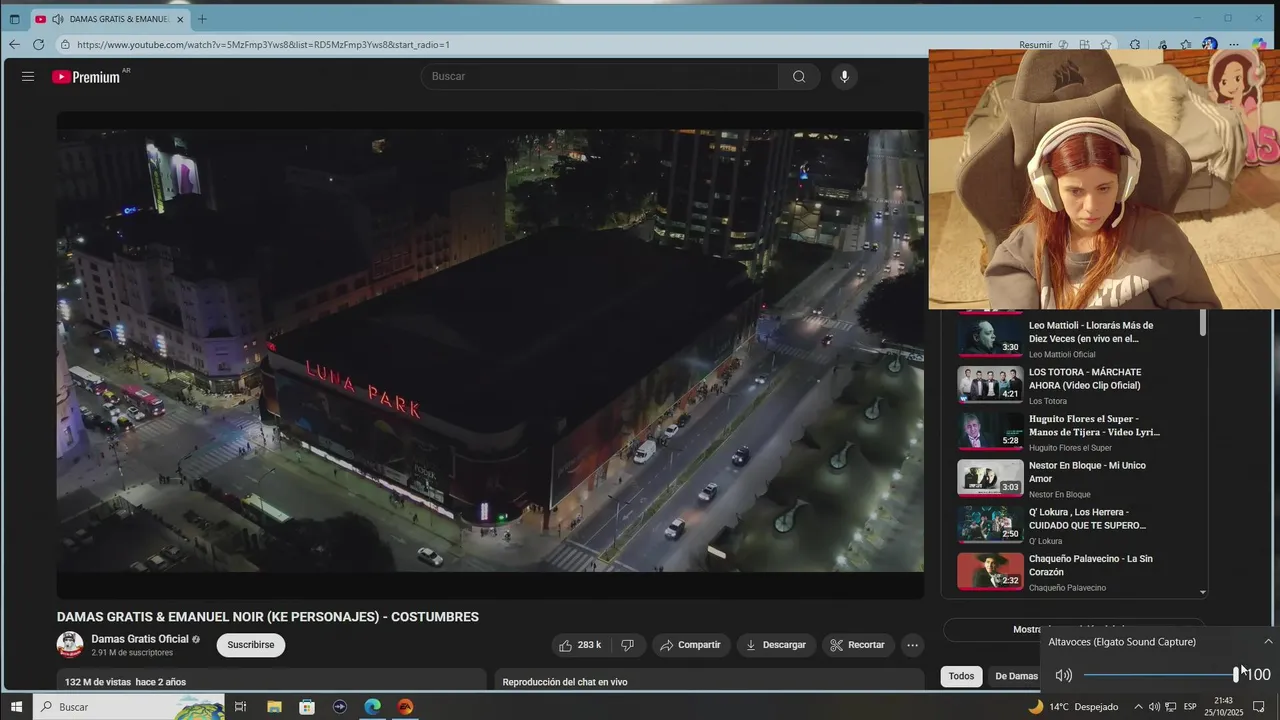The image size is (1280, 720).
Task: Open the Damas Gratis Oficial channel name
Action: click(140, 639)
